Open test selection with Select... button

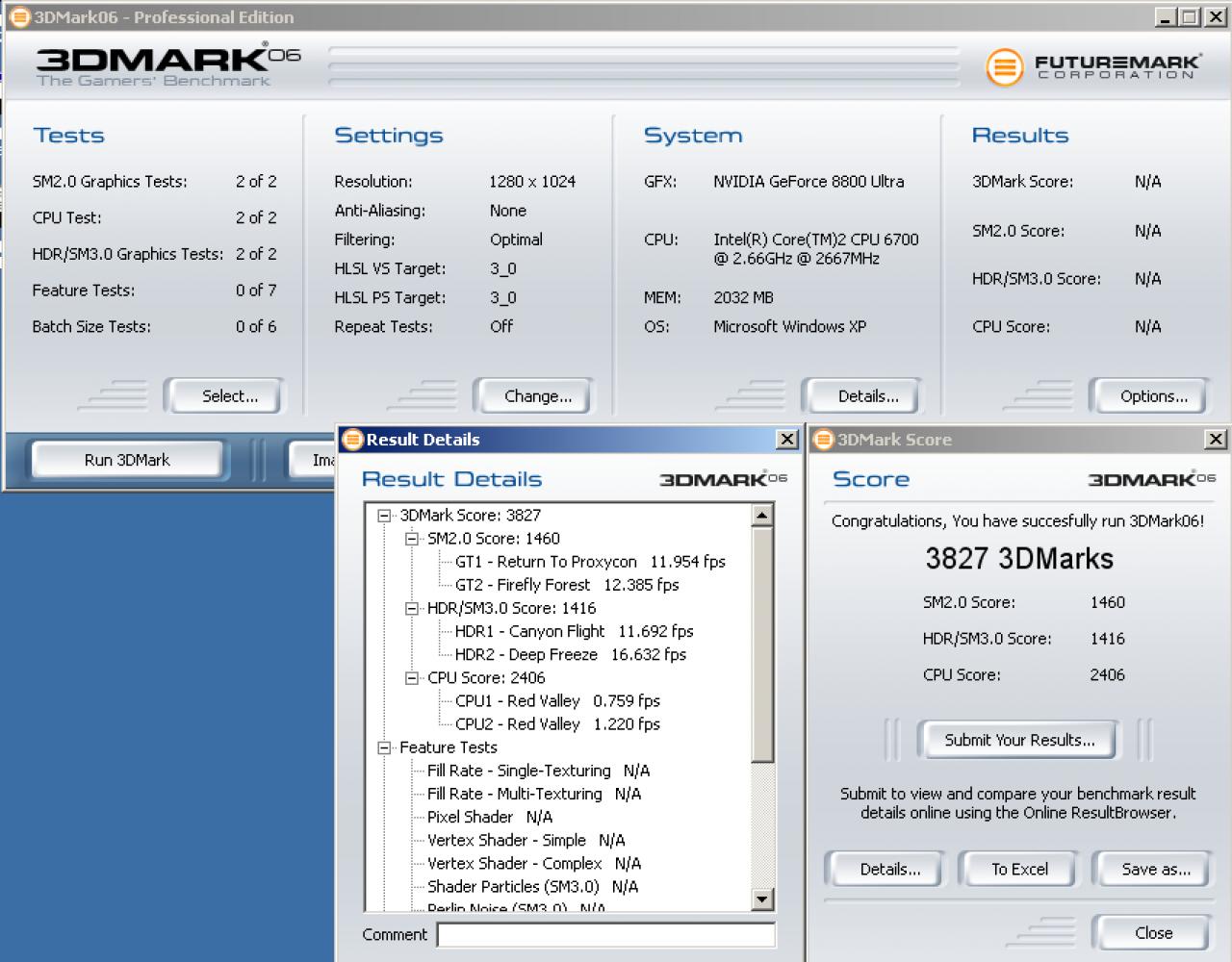click(229, 396)
